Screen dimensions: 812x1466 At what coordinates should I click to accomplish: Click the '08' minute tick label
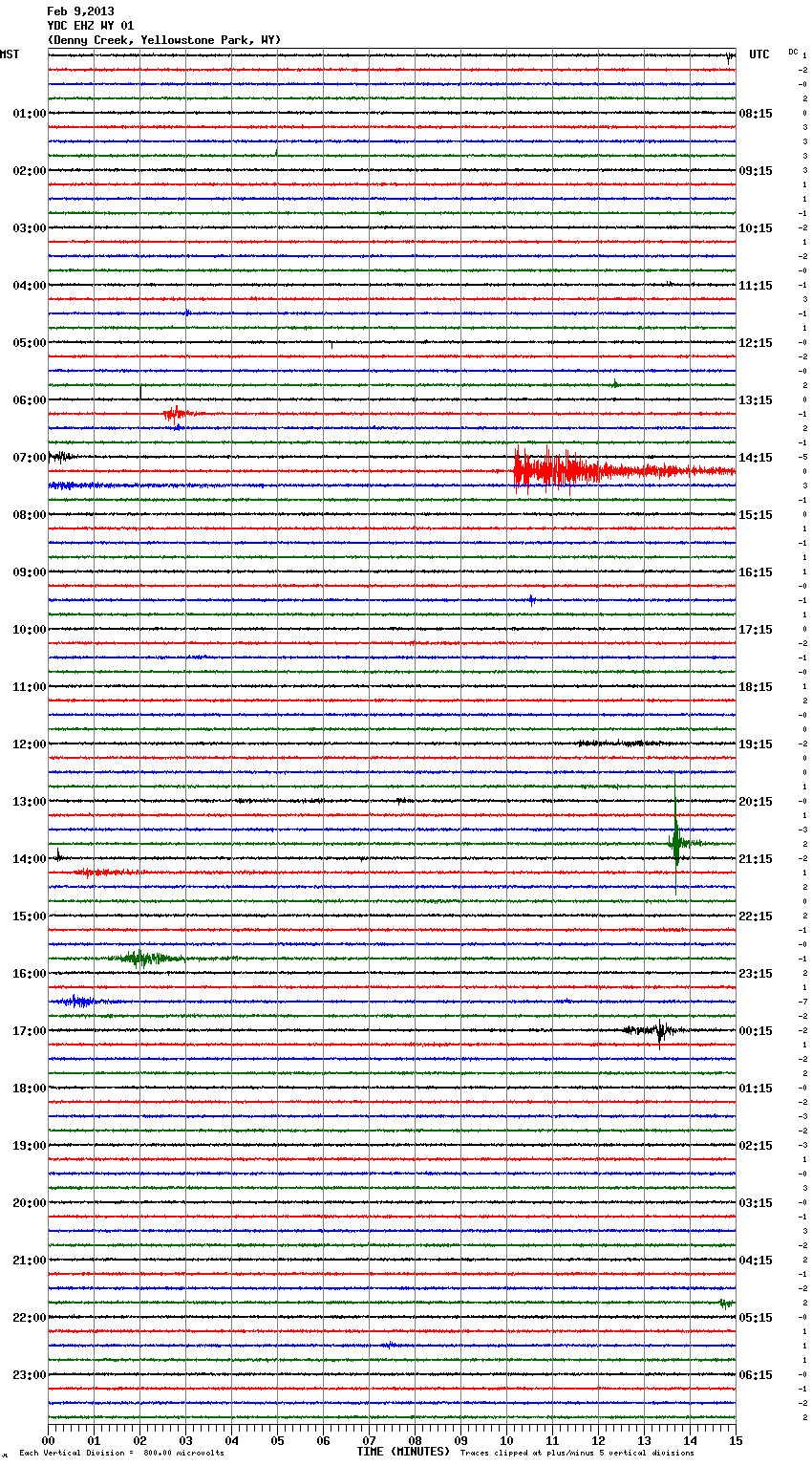click(415, 1441)
